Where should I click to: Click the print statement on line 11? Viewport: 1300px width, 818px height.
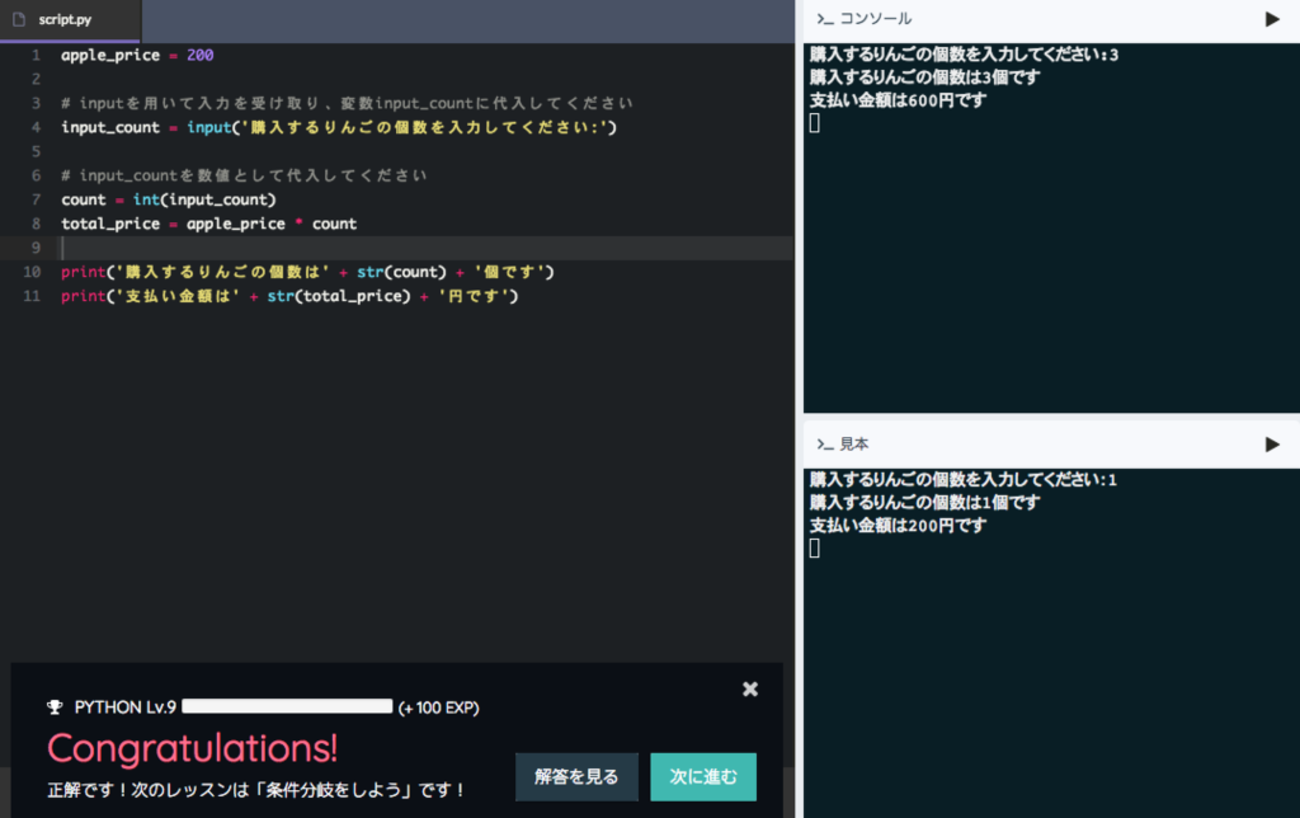click(x=289, y=296)
